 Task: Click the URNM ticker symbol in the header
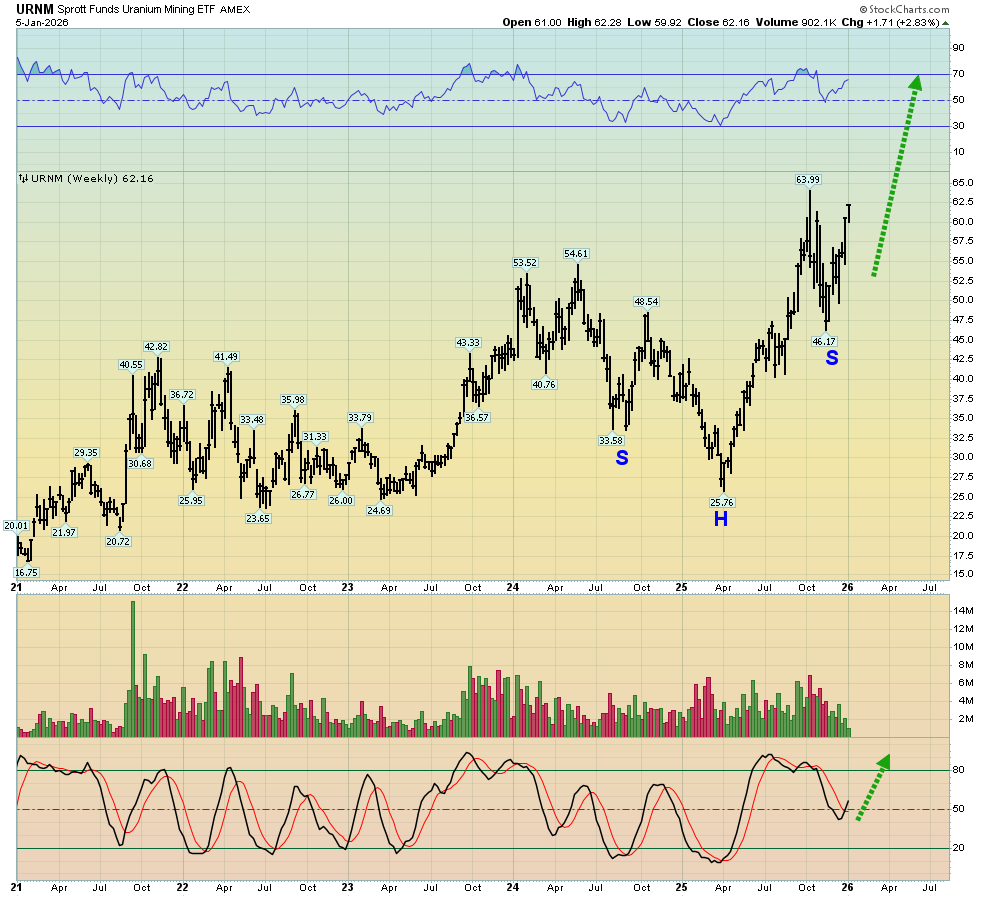[35, 8]
